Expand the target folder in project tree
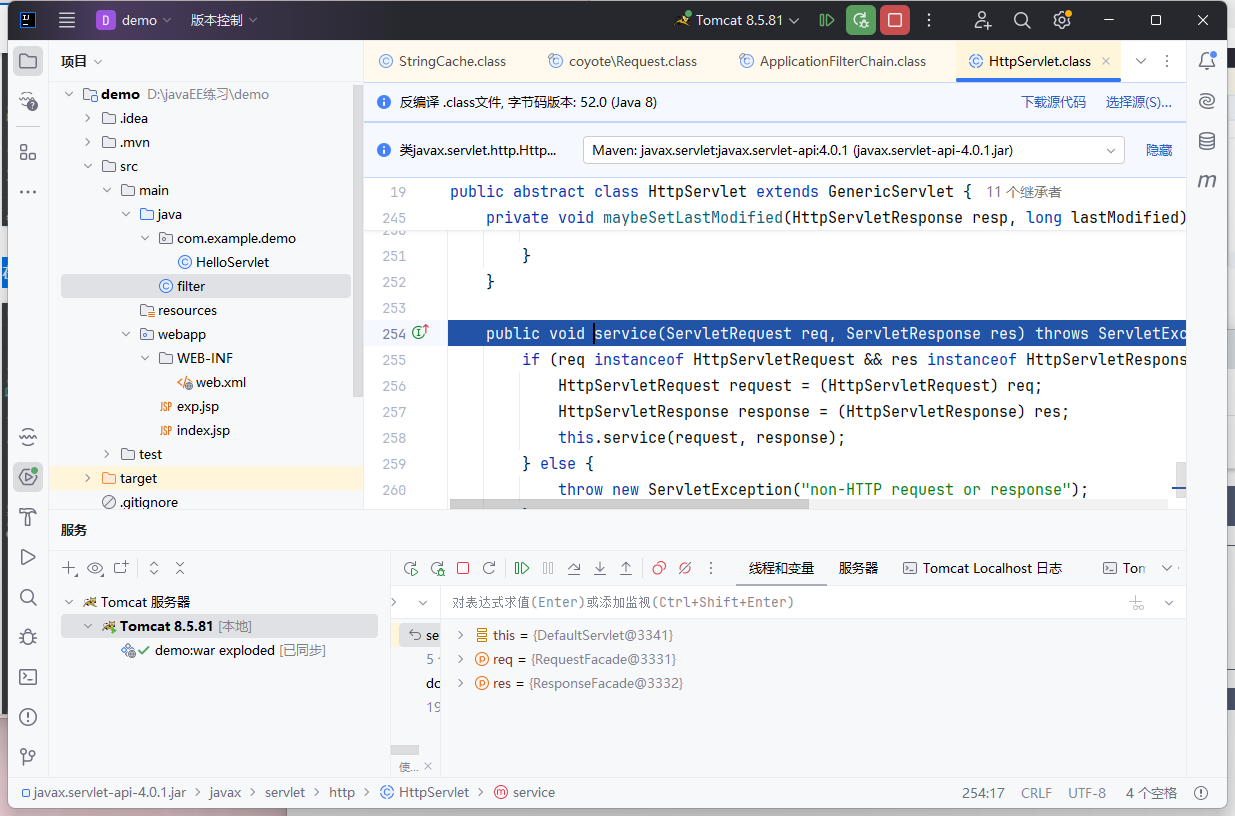 [88, 478]
